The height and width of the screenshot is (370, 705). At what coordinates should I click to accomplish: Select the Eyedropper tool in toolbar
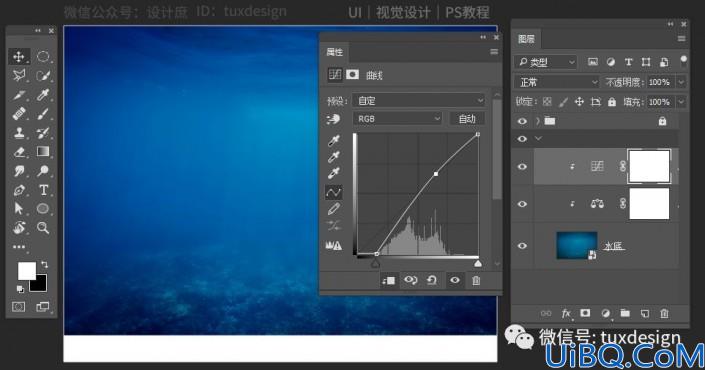click(x=43, y=94)
